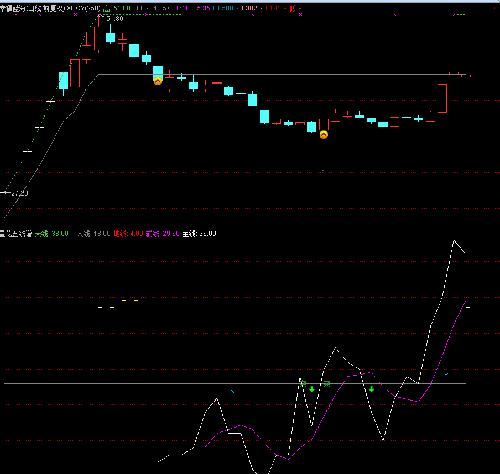Select the gray horizontal line in the price chart
This screenshot has height=474, width=500.
pyautogui.click(x=282, y=75)
